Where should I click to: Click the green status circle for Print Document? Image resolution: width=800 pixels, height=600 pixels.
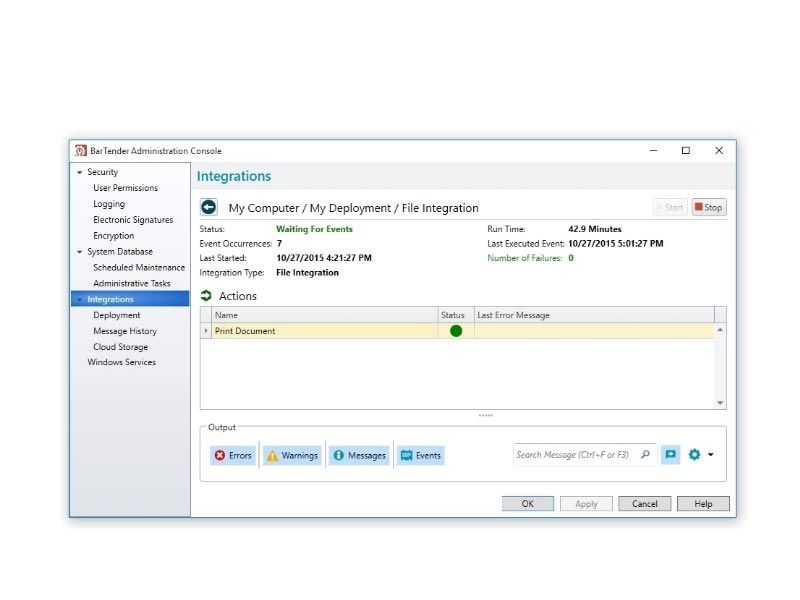[x=456, y=331]
